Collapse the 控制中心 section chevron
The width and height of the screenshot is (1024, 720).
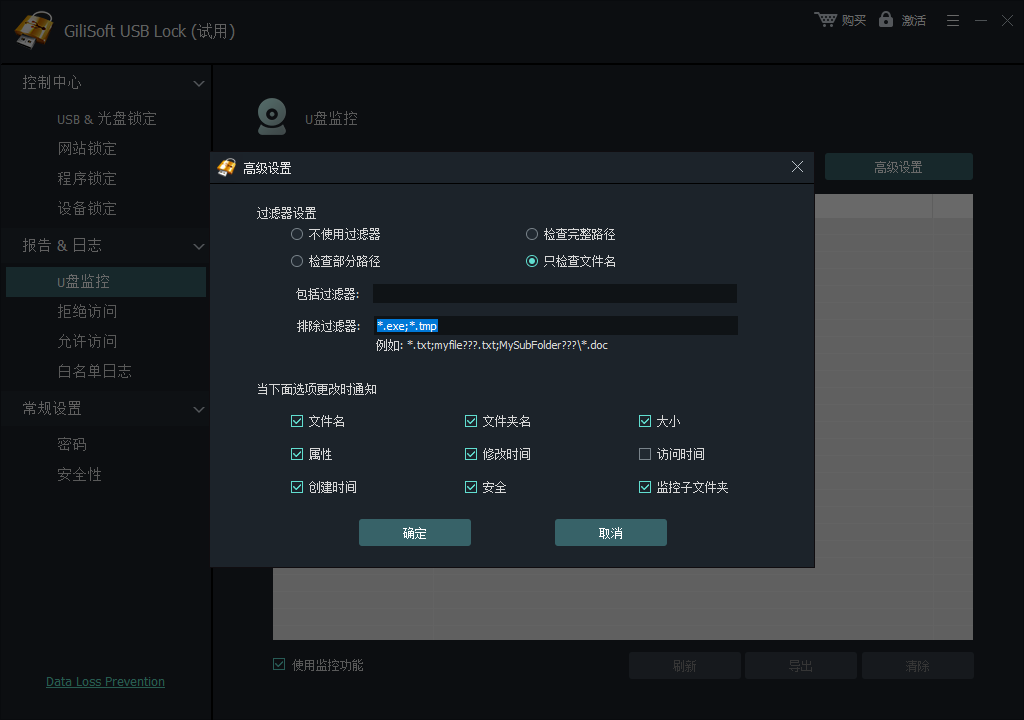pos(199,84)
